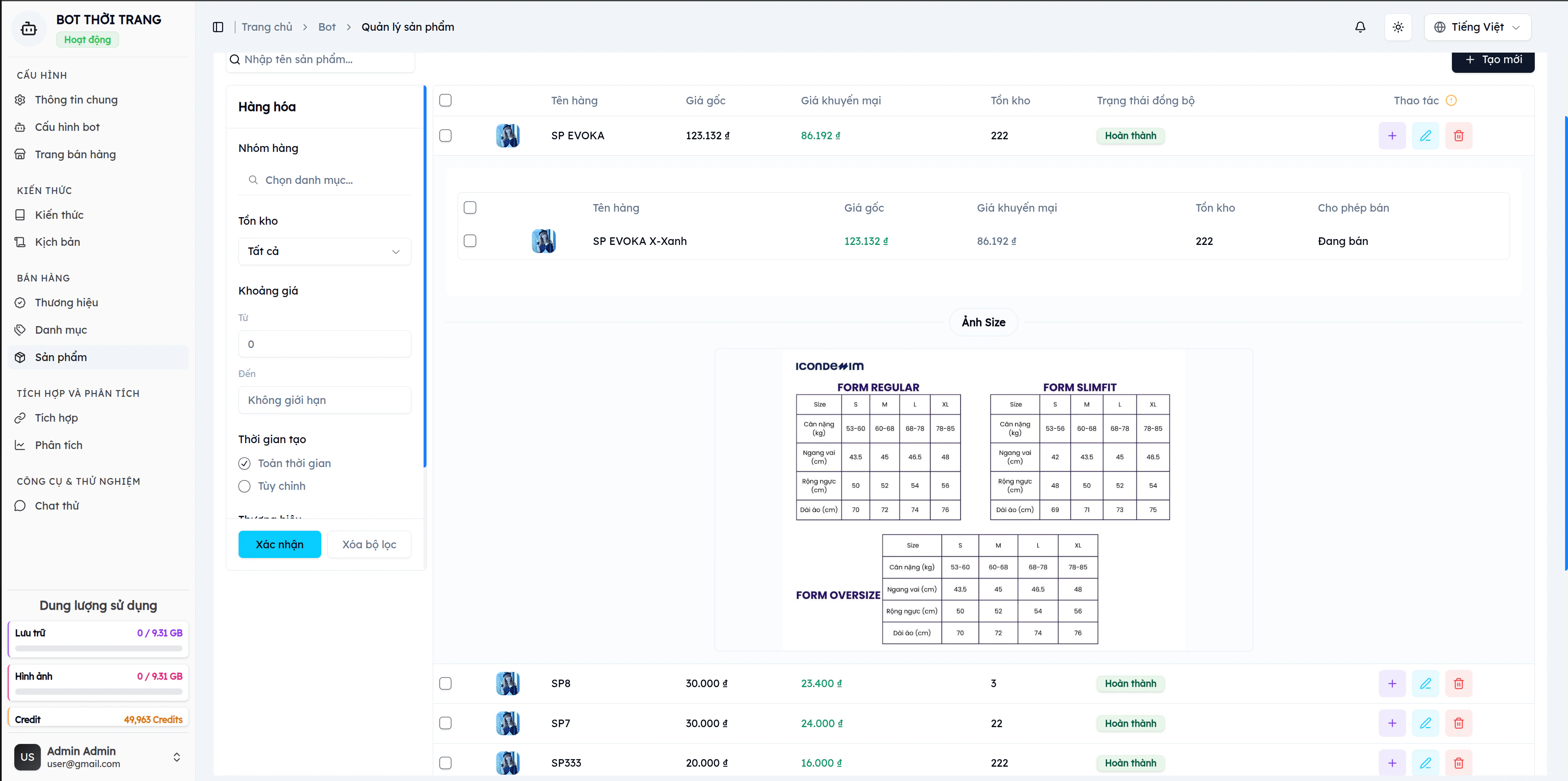
Task: Delete SP8 using the trash icon
Action: tap(1459, 683)
